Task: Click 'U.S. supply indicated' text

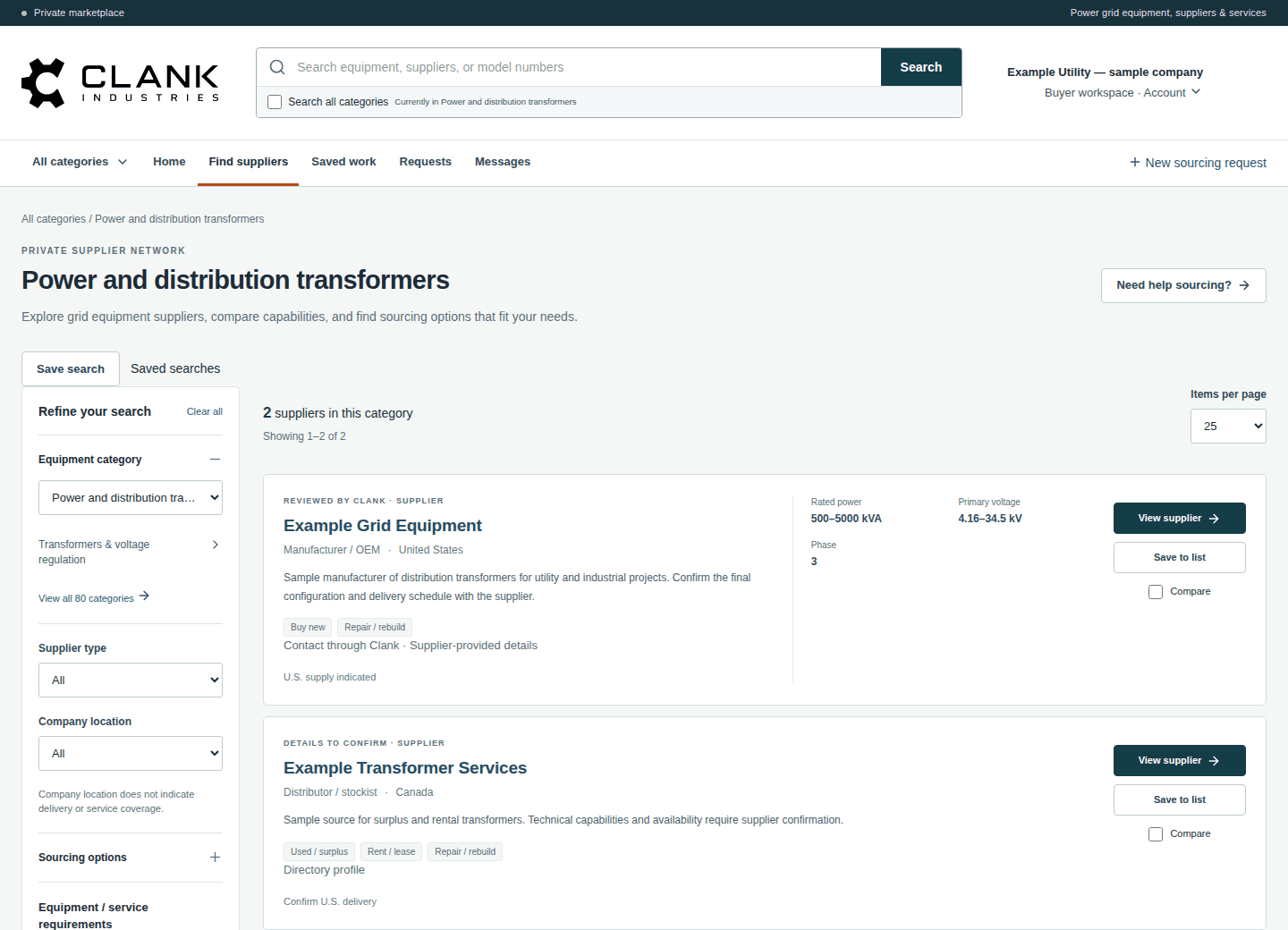Action: 330,678
